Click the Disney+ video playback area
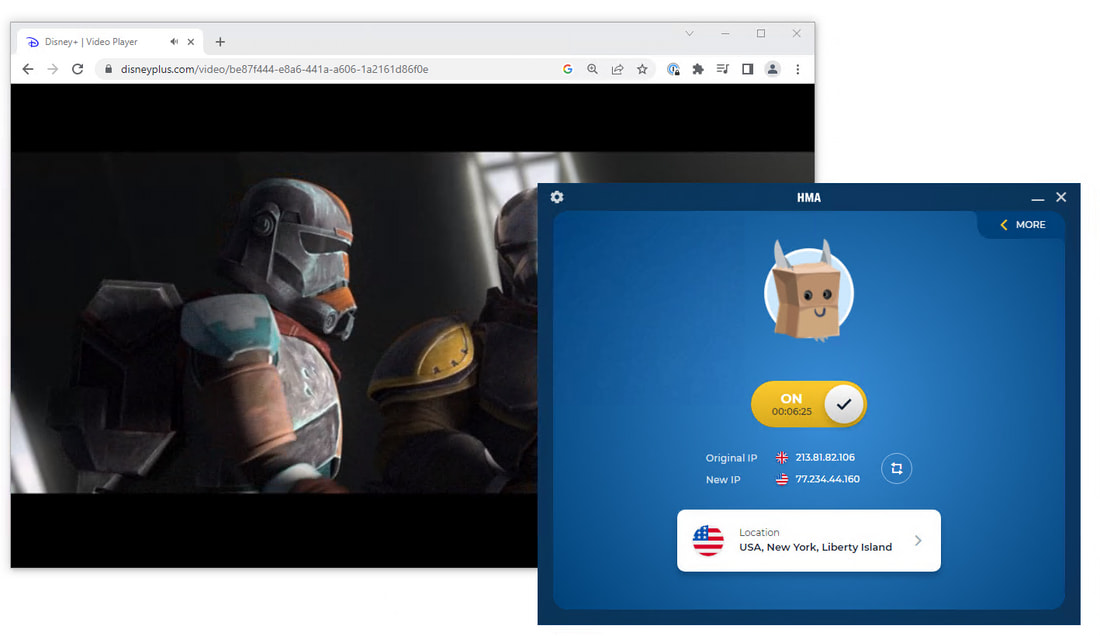 (x=274, y=323)
